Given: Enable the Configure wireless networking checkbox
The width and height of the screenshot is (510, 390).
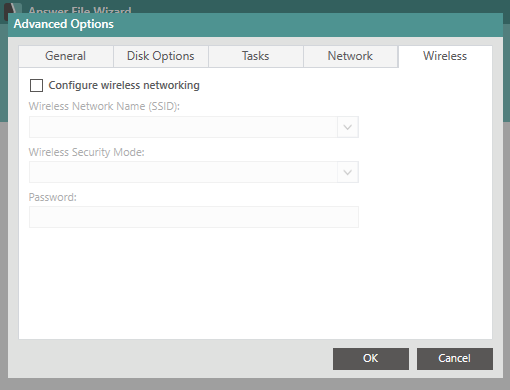Looking at the screenshot, I should 36,85.
